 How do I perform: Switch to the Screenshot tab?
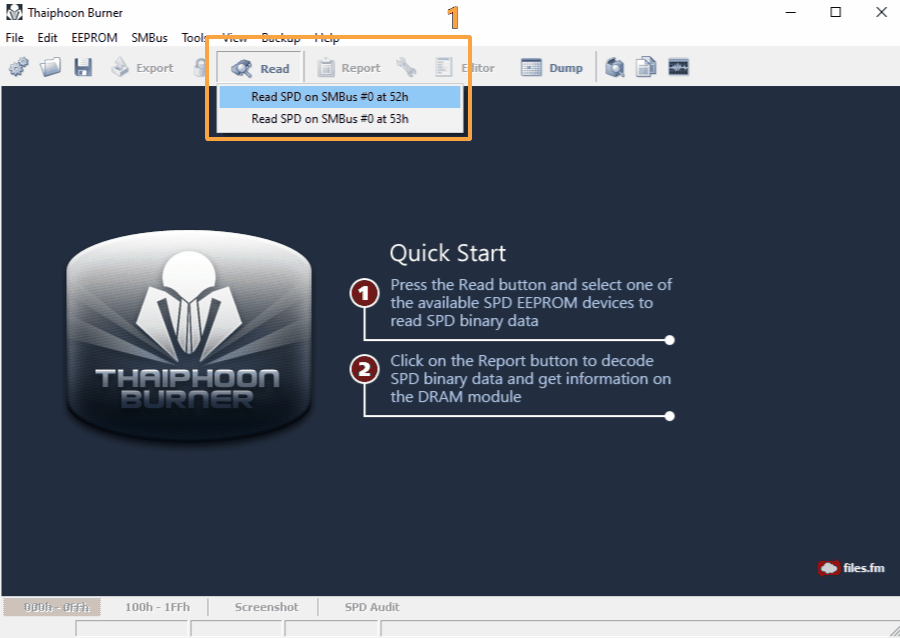(x=266, y=607)
